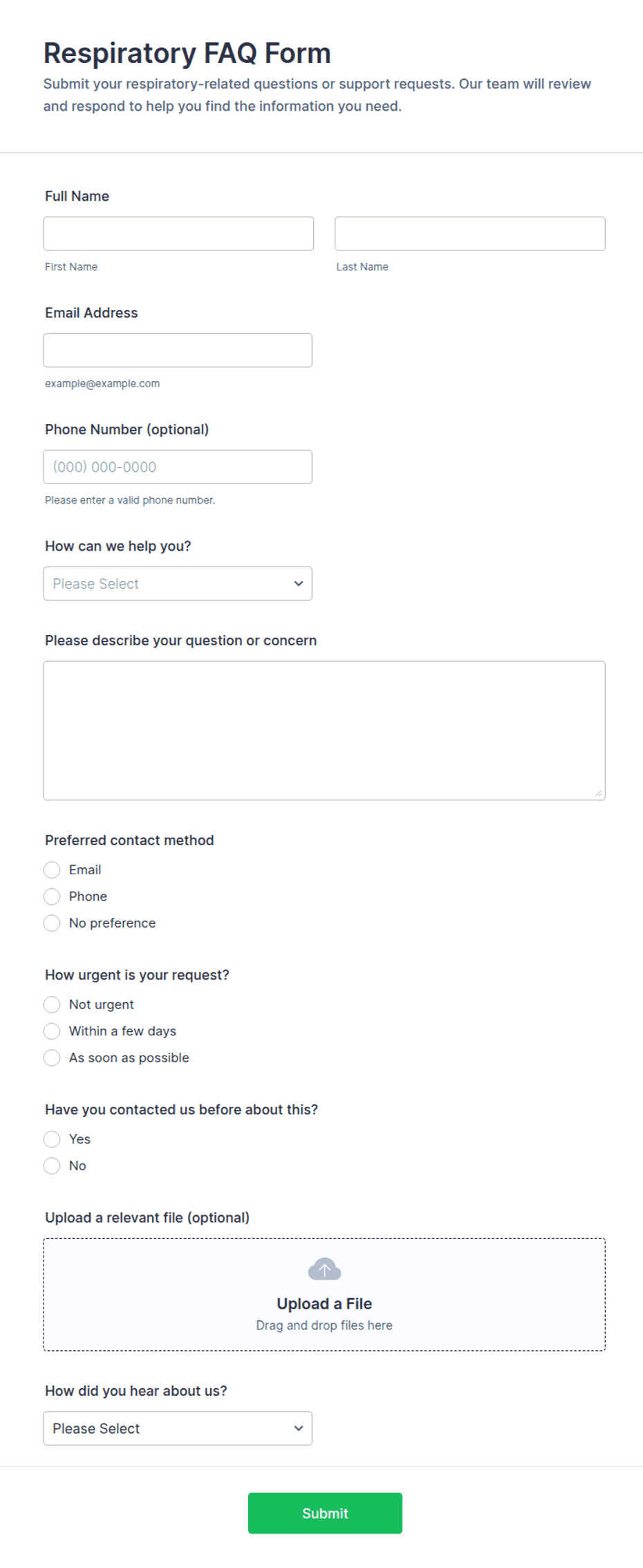Expand How did you hear about us dropdown
Image resolution: width=643 pixels, height=1568 pixels.
(178, 1428)
